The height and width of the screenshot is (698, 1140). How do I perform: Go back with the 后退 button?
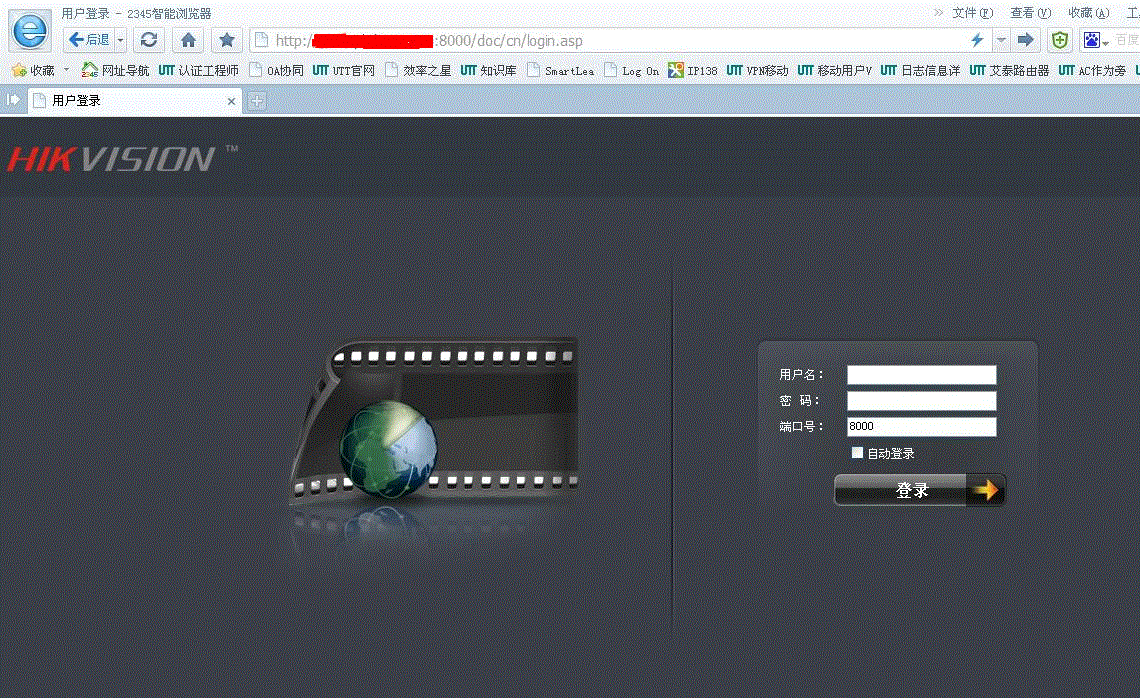tap(89, 40)
